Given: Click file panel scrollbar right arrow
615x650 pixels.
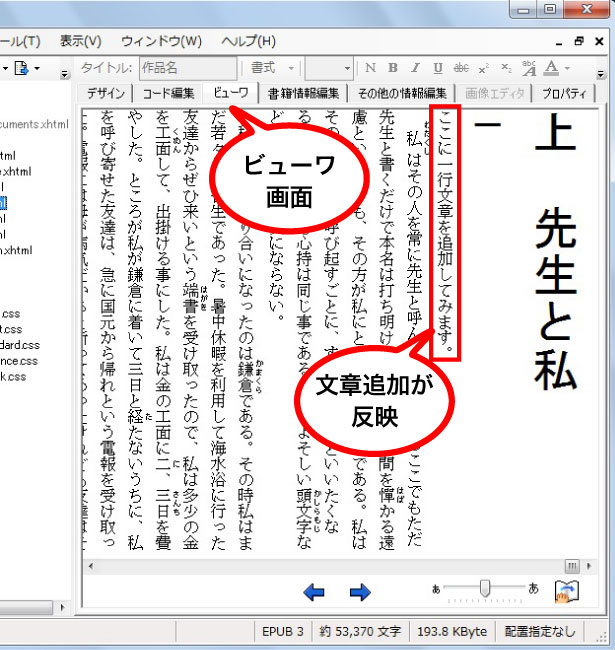Looking at the screenshot, I should coord(63,607).
